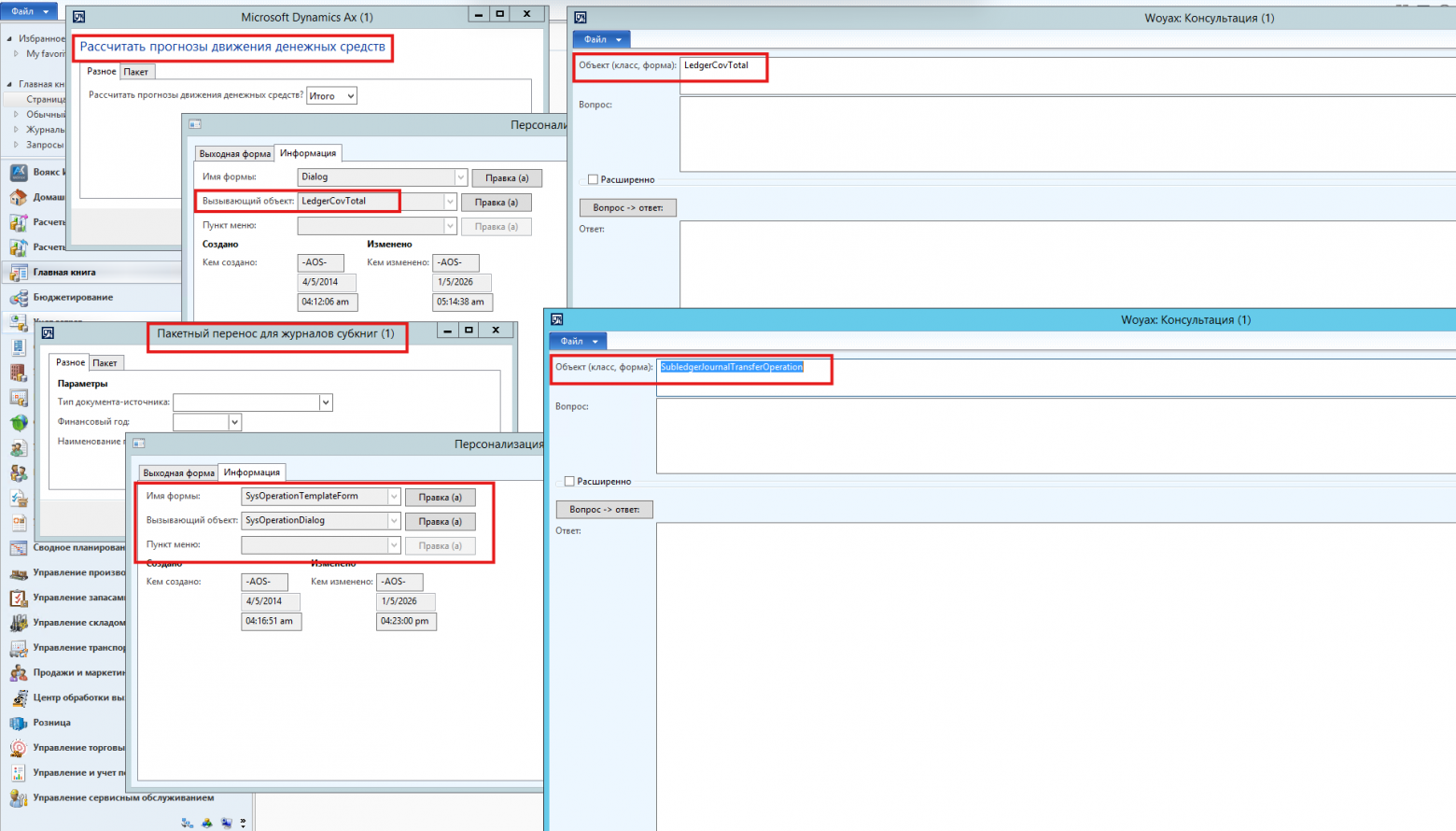This screenshot has height=831, width=1456.
Task: Open Выходная форма tab in upper Персонализация window
Action: pyautogui.click(x=235, y=154)
